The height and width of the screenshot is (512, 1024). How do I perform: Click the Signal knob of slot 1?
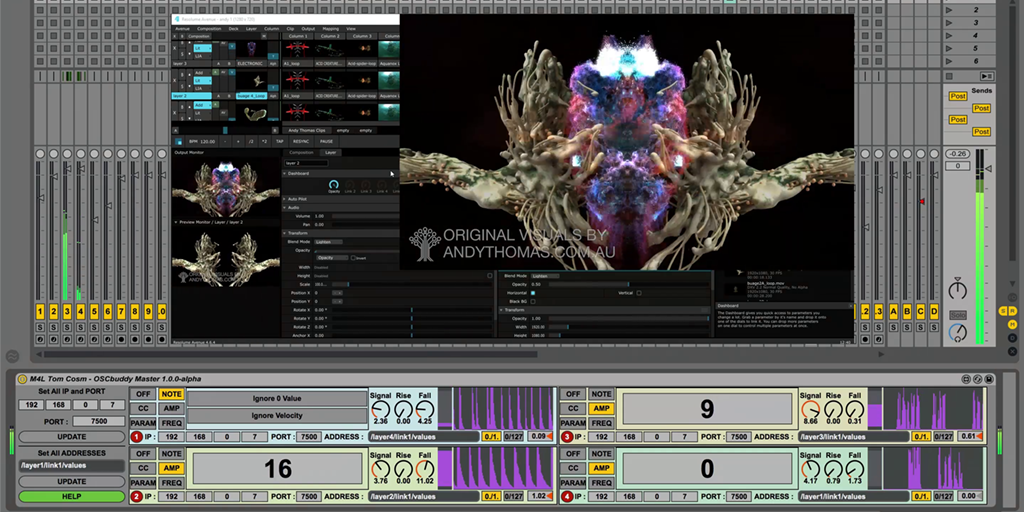(x=380, y=408)
